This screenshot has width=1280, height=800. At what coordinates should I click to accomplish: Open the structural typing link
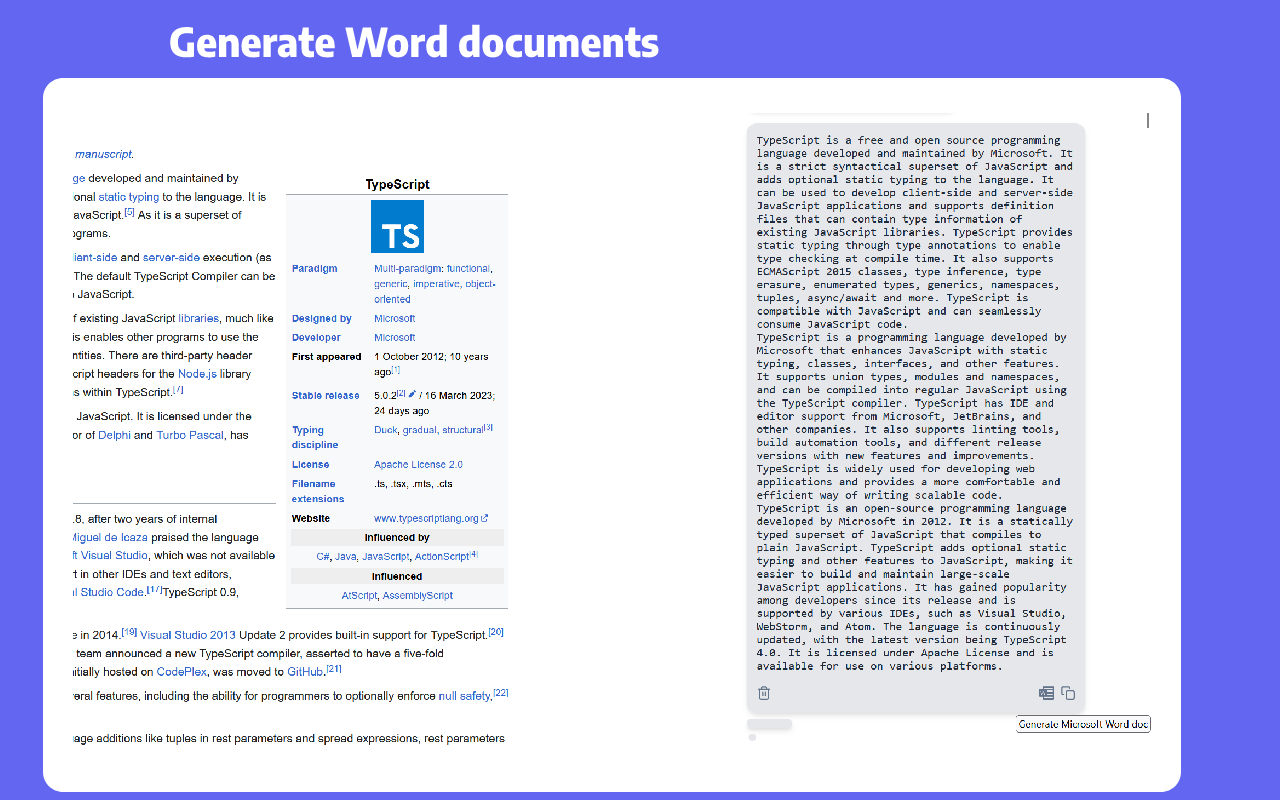pos(462,430)
